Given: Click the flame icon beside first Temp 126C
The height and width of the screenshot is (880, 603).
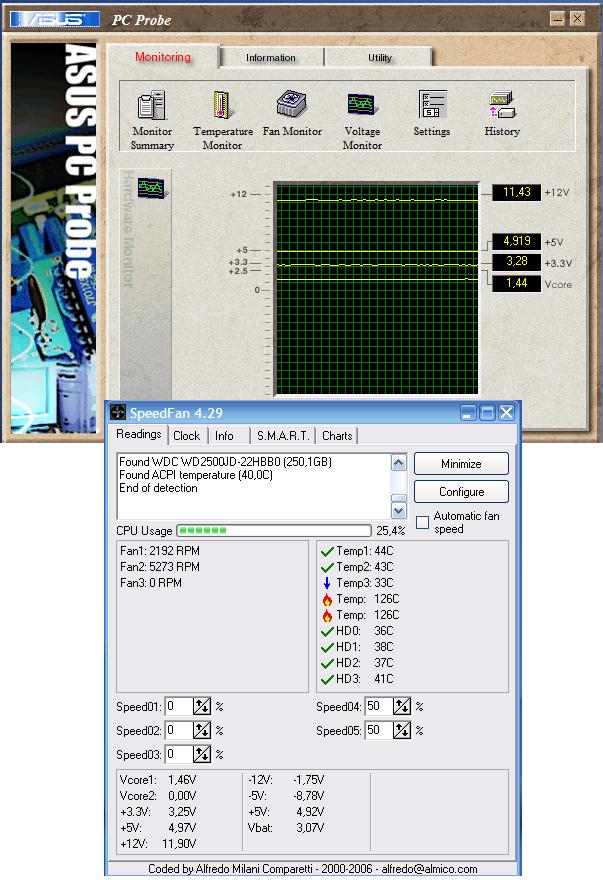Looking at the screenshot, I should coord(327,599).
